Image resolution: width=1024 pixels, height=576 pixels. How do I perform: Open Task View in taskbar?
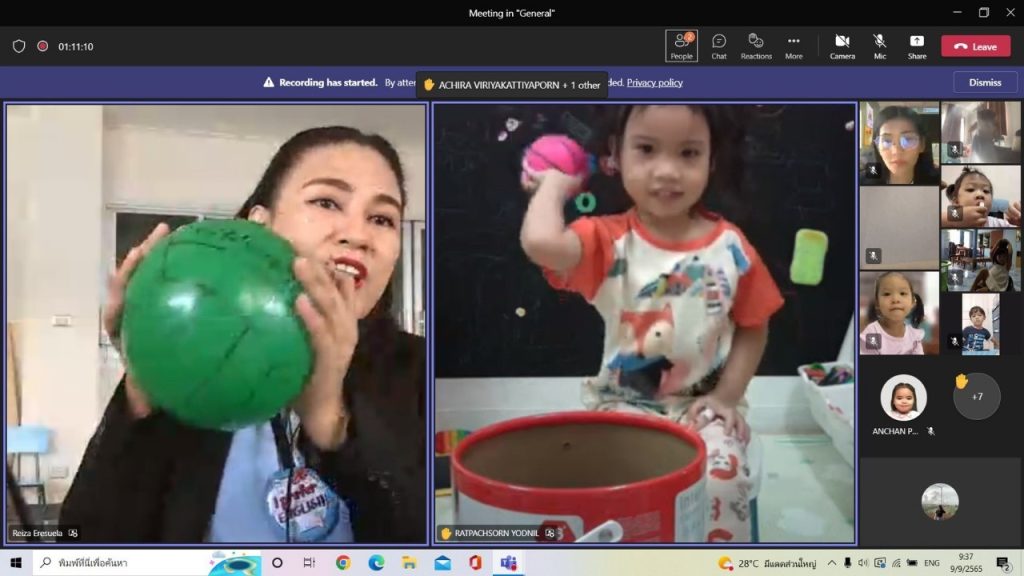click(x=310, y=562)
